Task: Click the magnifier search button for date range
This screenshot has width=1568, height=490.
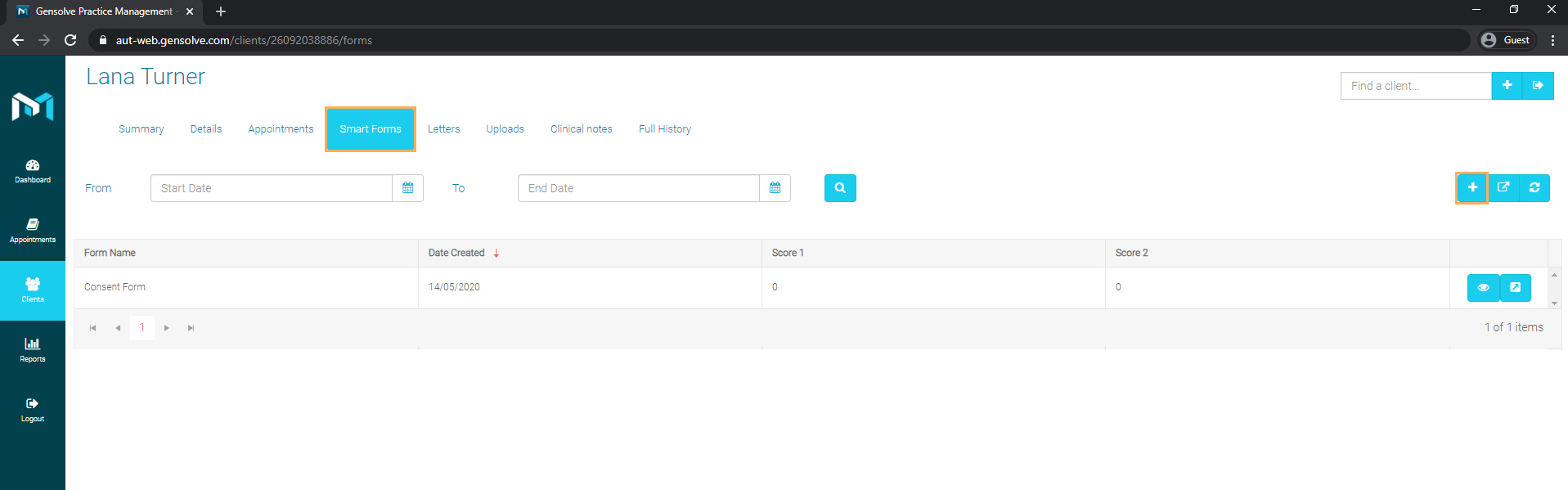Action: tap(840, 188)
